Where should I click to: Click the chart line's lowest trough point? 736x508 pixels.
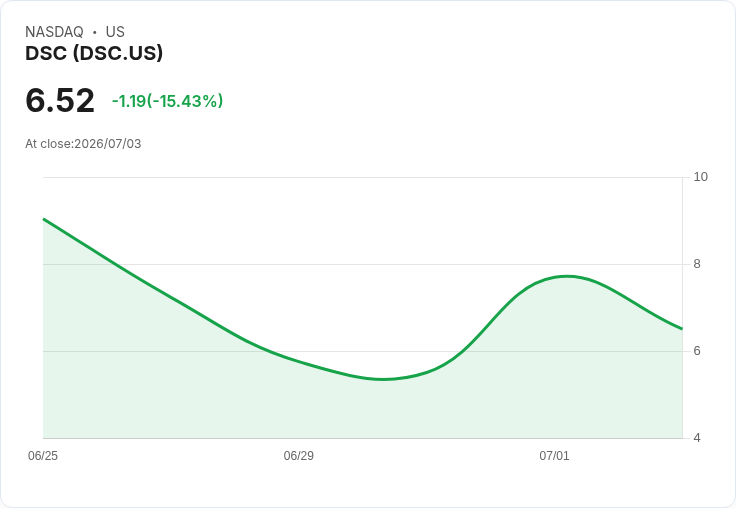coord(383,379)
